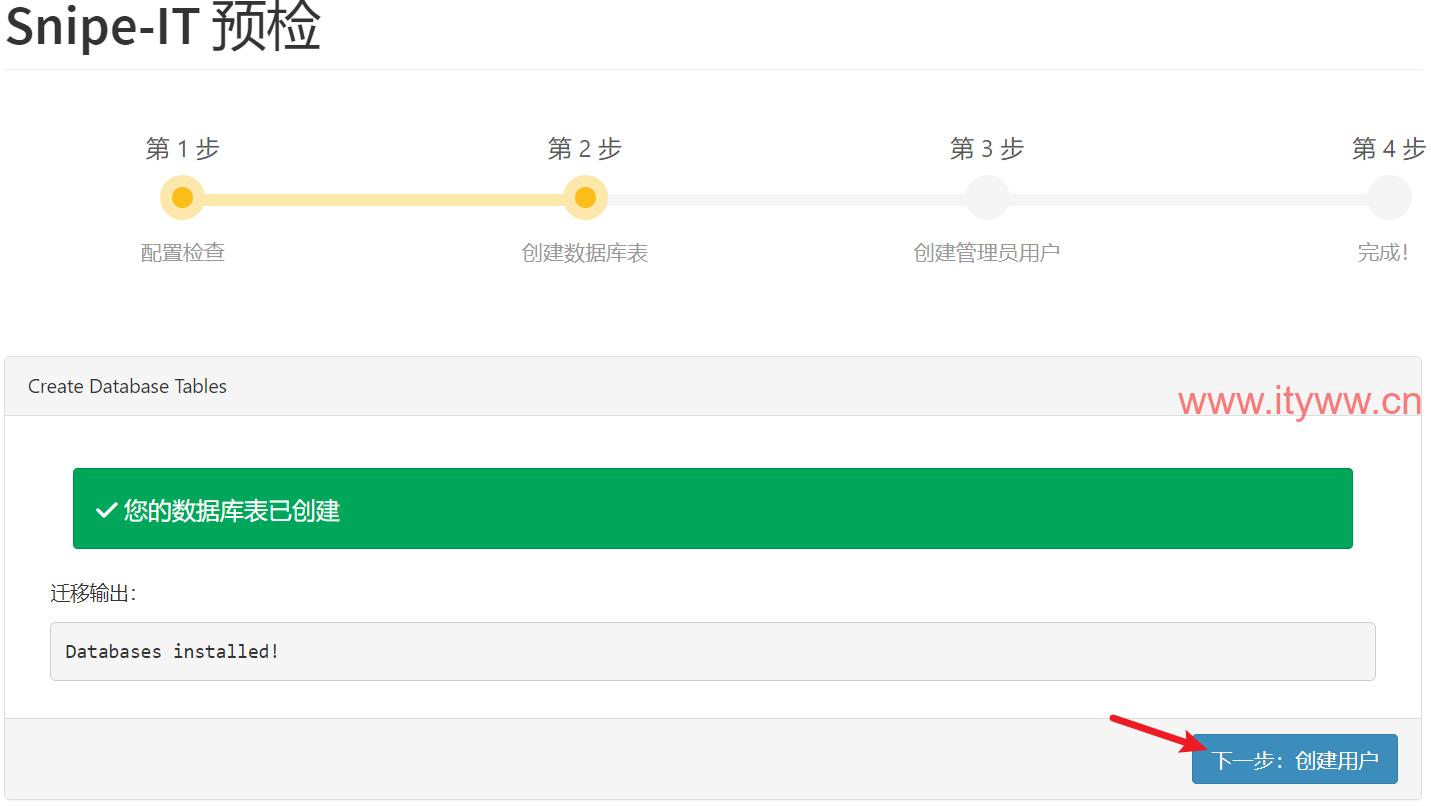Click the 迁移输出 label
The height and width of the screenshot is (806, 1431).
[93, 594]
